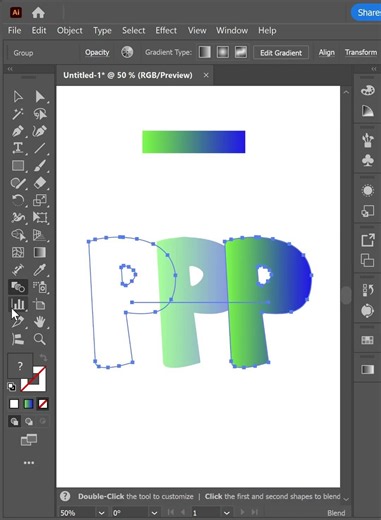Open rotation angle dropdown arrow
This screenshot has height=520, width=381.
(x=154, y=513)
